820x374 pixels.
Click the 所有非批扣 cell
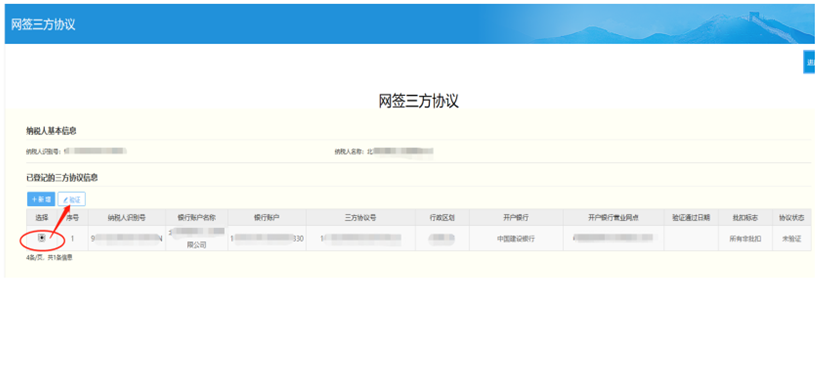point(745,239)
